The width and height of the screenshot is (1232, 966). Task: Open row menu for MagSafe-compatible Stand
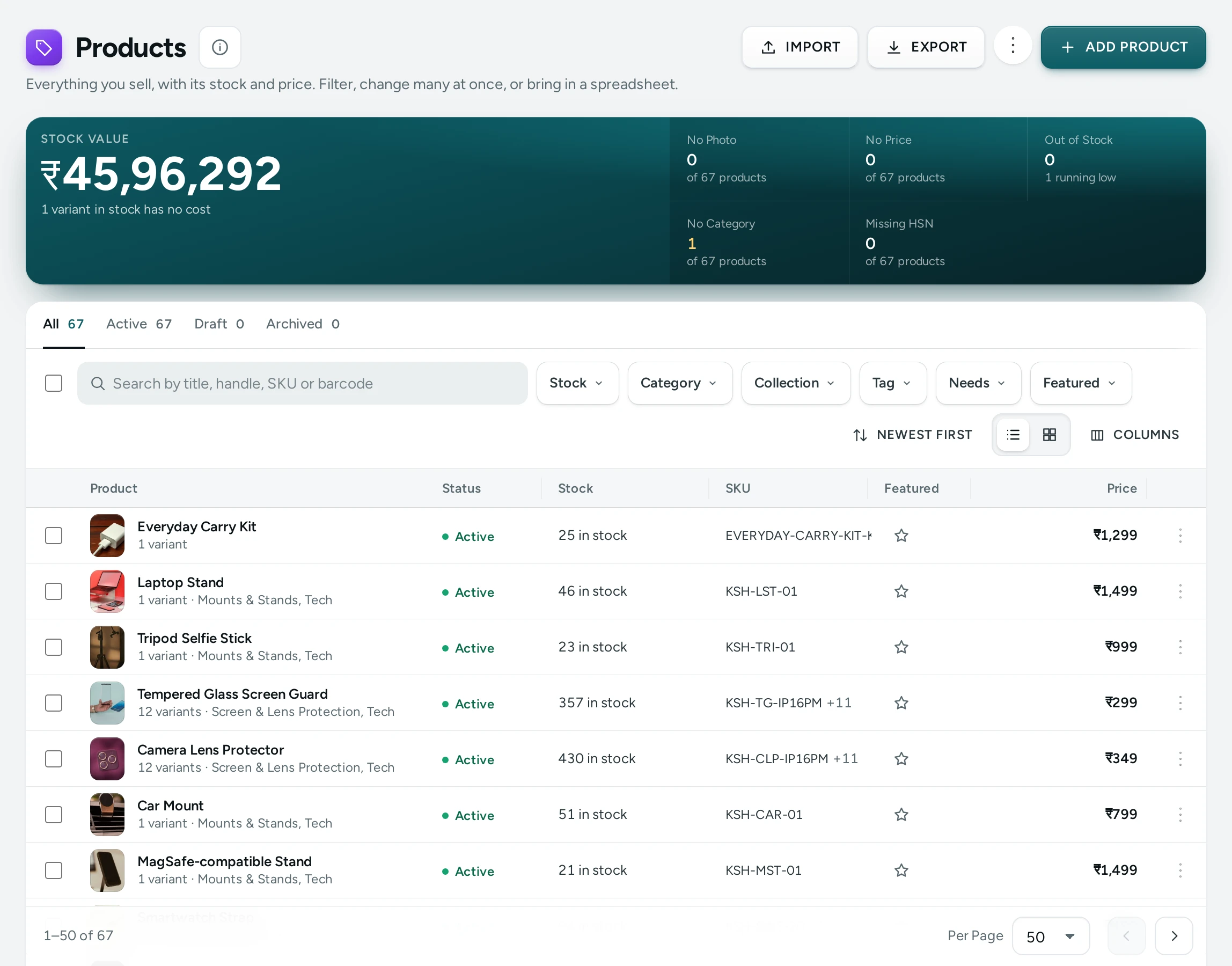coord(1180,870)
